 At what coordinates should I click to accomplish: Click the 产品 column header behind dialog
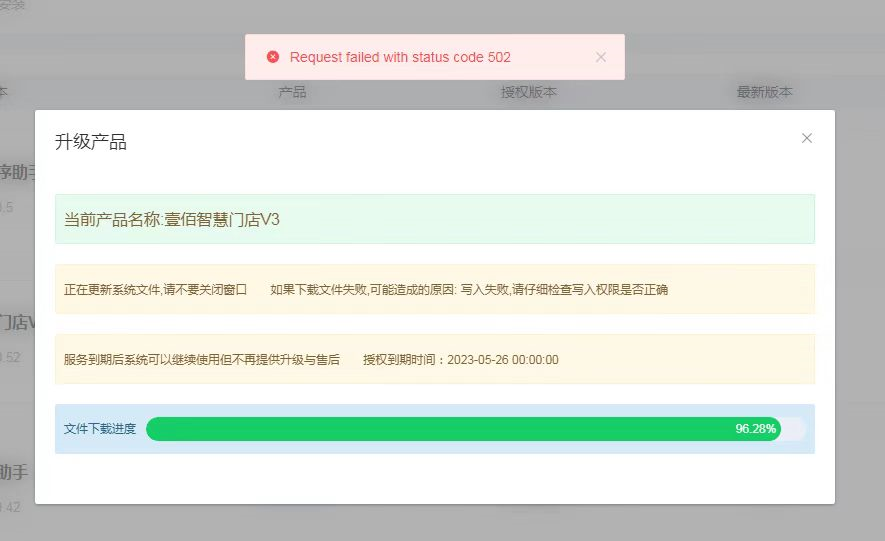[x=292, y=92]
